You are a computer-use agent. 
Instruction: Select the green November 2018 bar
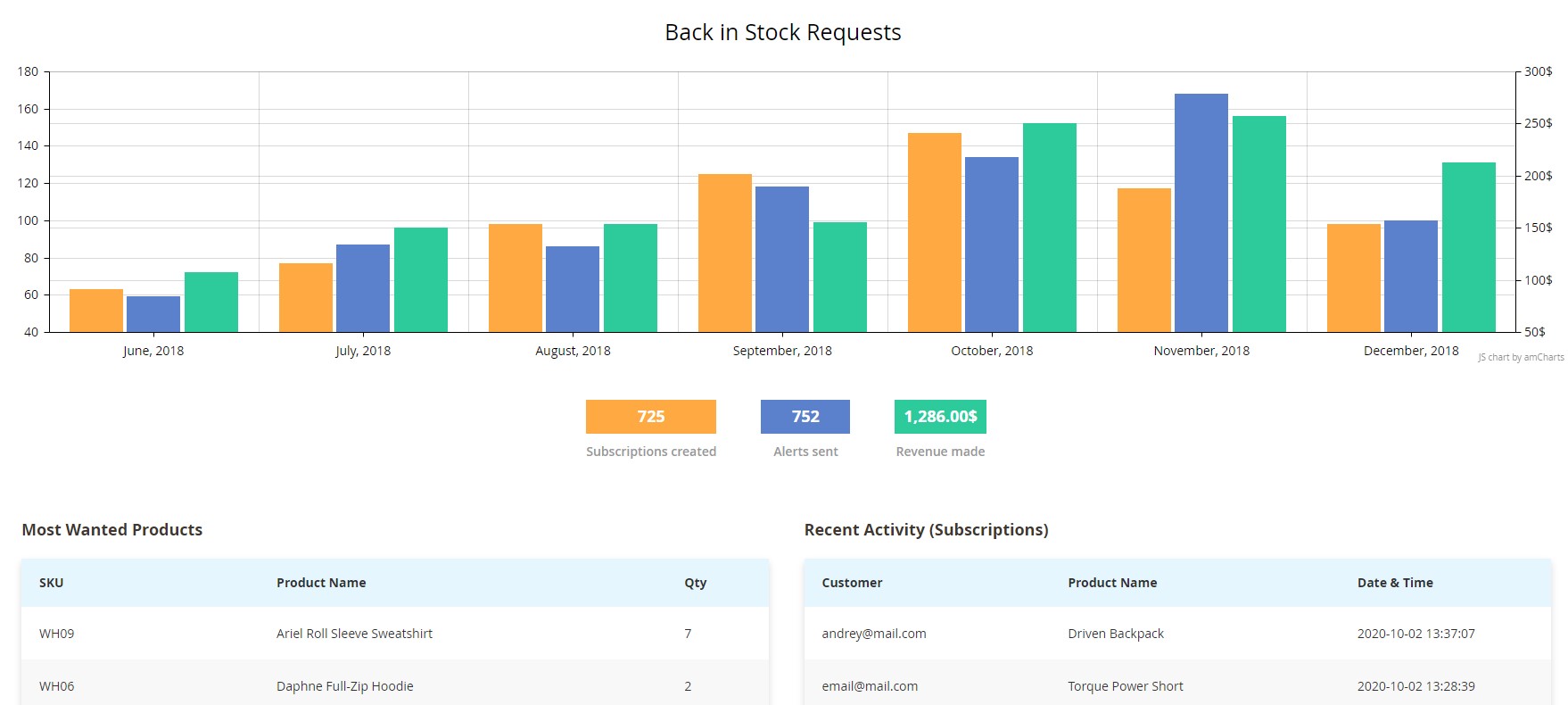1259,224
